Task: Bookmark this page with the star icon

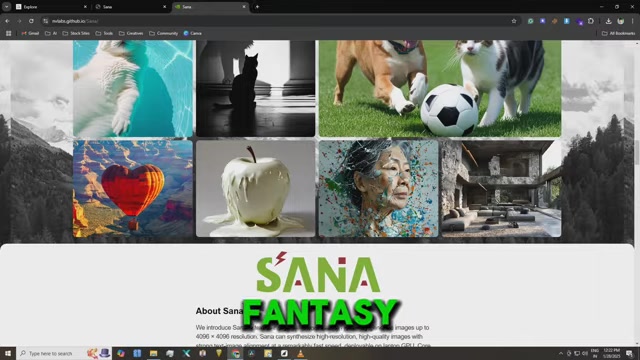Action: (514, 21)
